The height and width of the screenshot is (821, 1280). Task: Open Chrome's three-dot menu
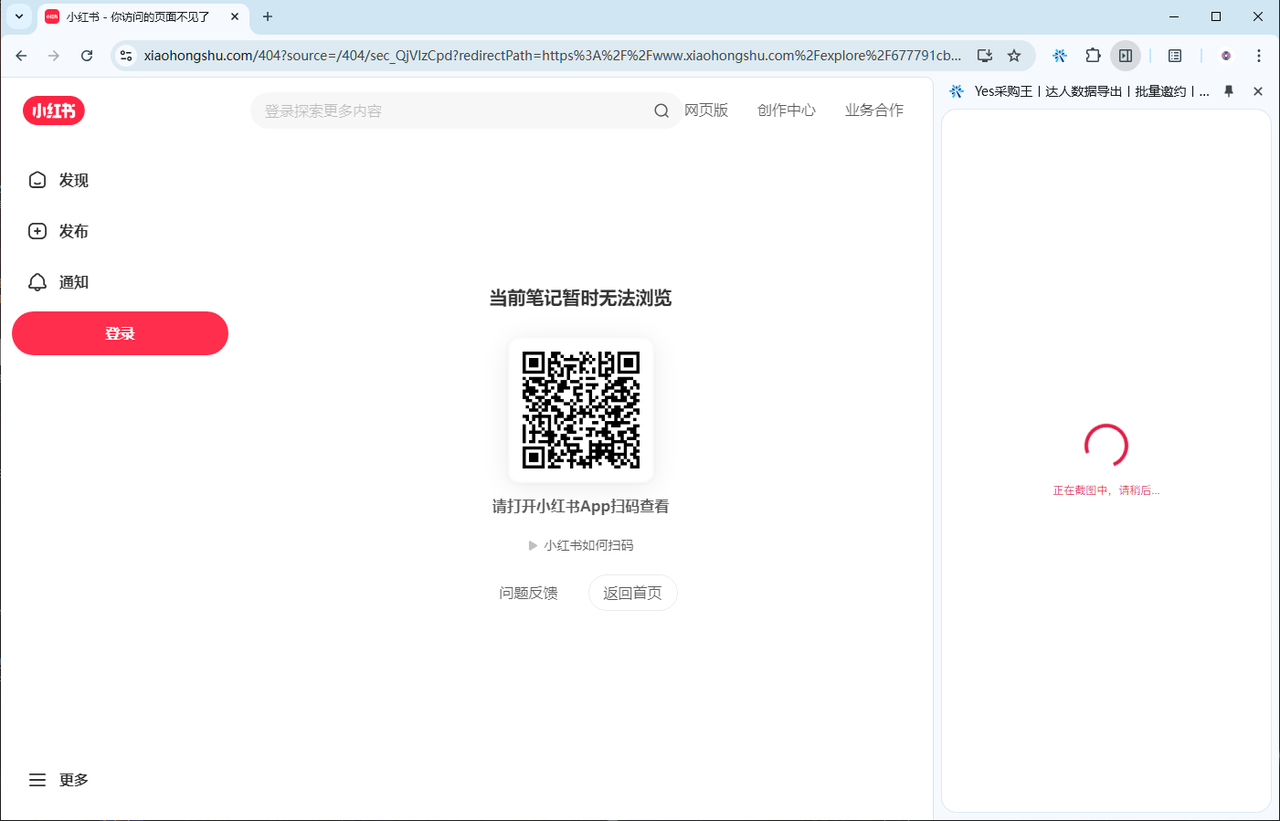(1258, 56)
